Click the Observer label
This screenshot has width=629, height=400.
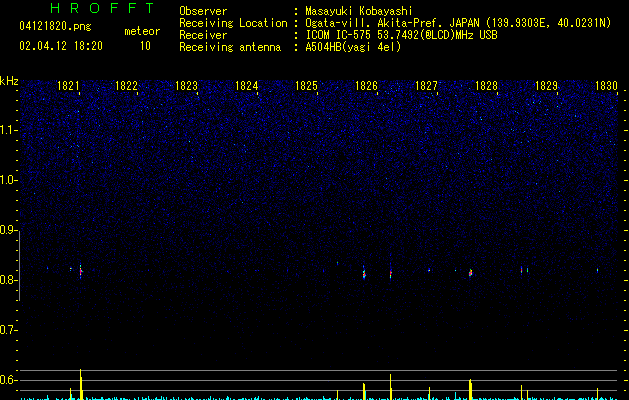pyautogui.click(x=203, y=11)
